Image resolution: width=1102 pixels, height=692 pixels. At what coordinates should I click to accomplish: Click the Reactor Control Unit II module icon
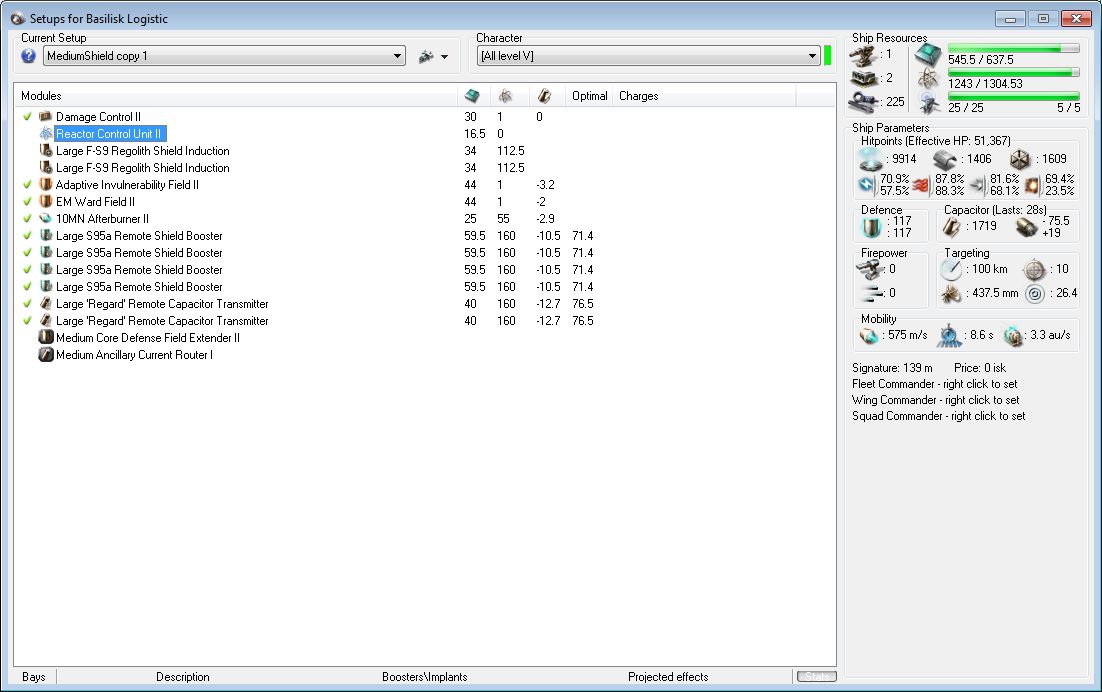(x=46, y=133)
